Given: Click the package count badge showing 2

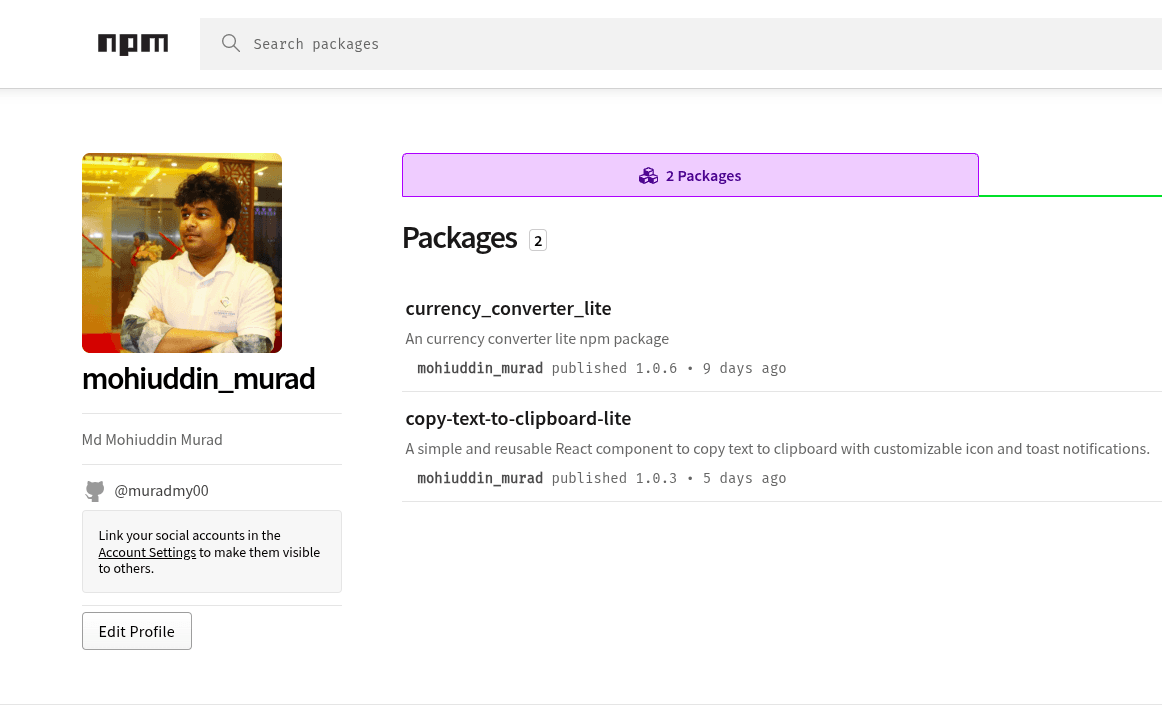Looking at the screenshot, I should click(x=537, y=240).
